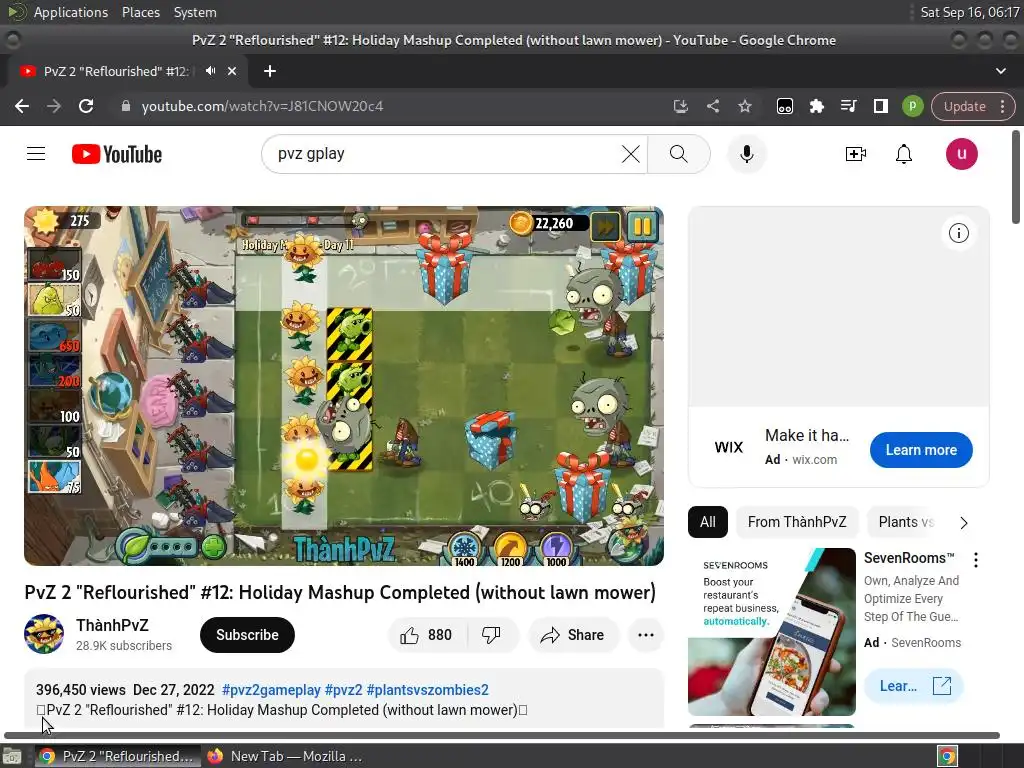
Task: Open the Applications menu
Action: point(71,12)
